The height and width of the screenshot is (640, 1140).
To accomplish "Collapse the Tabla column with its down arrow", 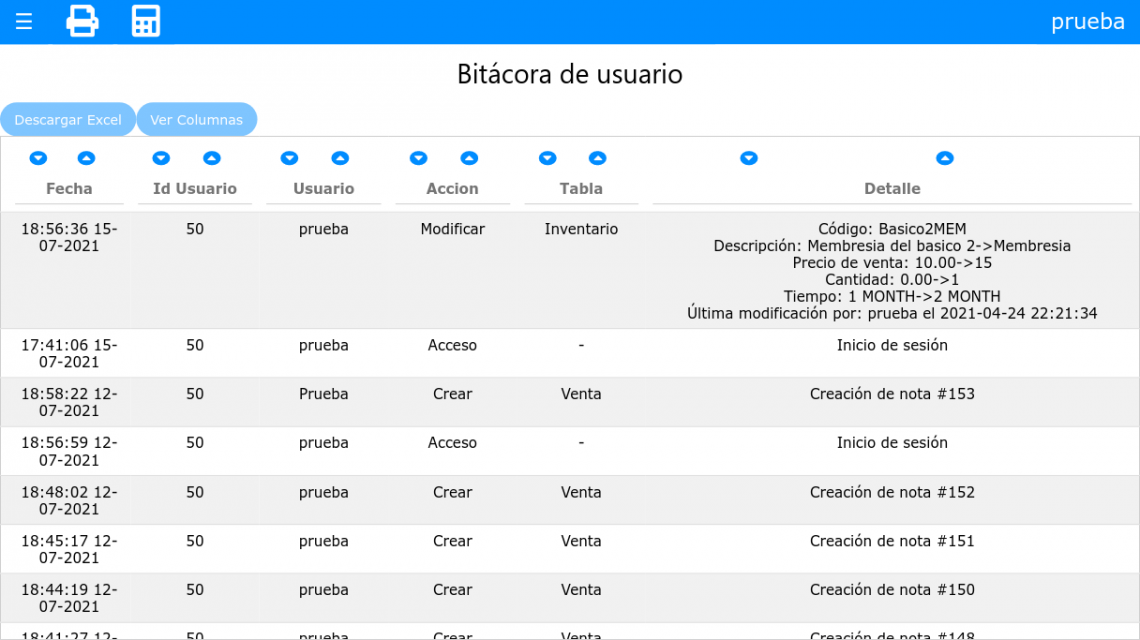I will [x=547, y=158].
